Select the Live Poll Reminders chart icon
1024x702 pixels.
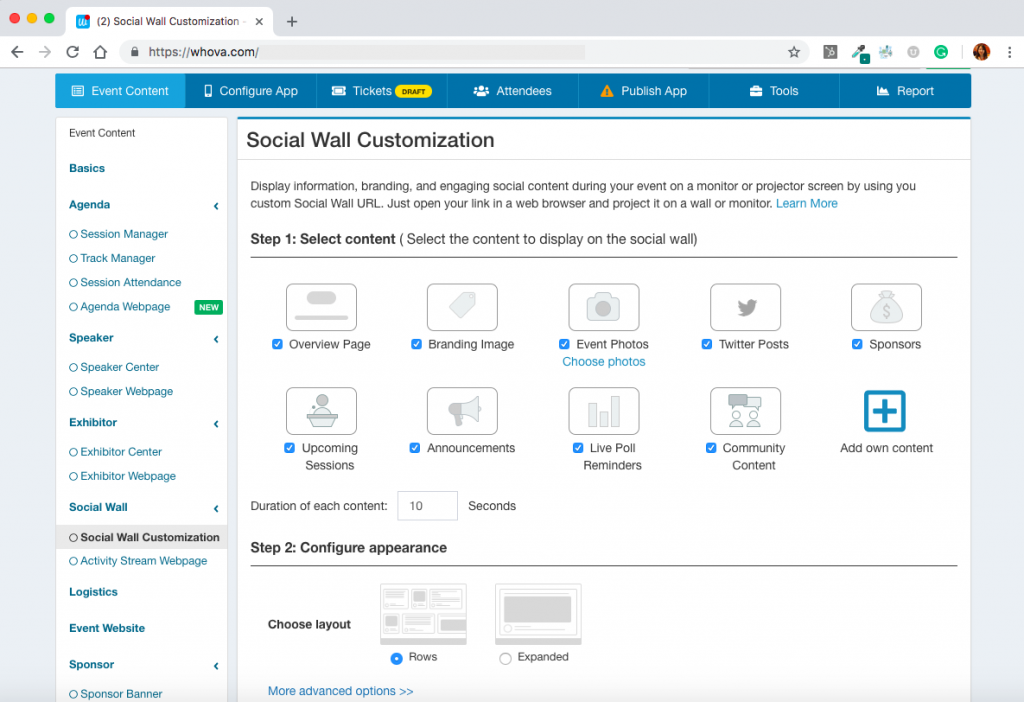[603, 411]
